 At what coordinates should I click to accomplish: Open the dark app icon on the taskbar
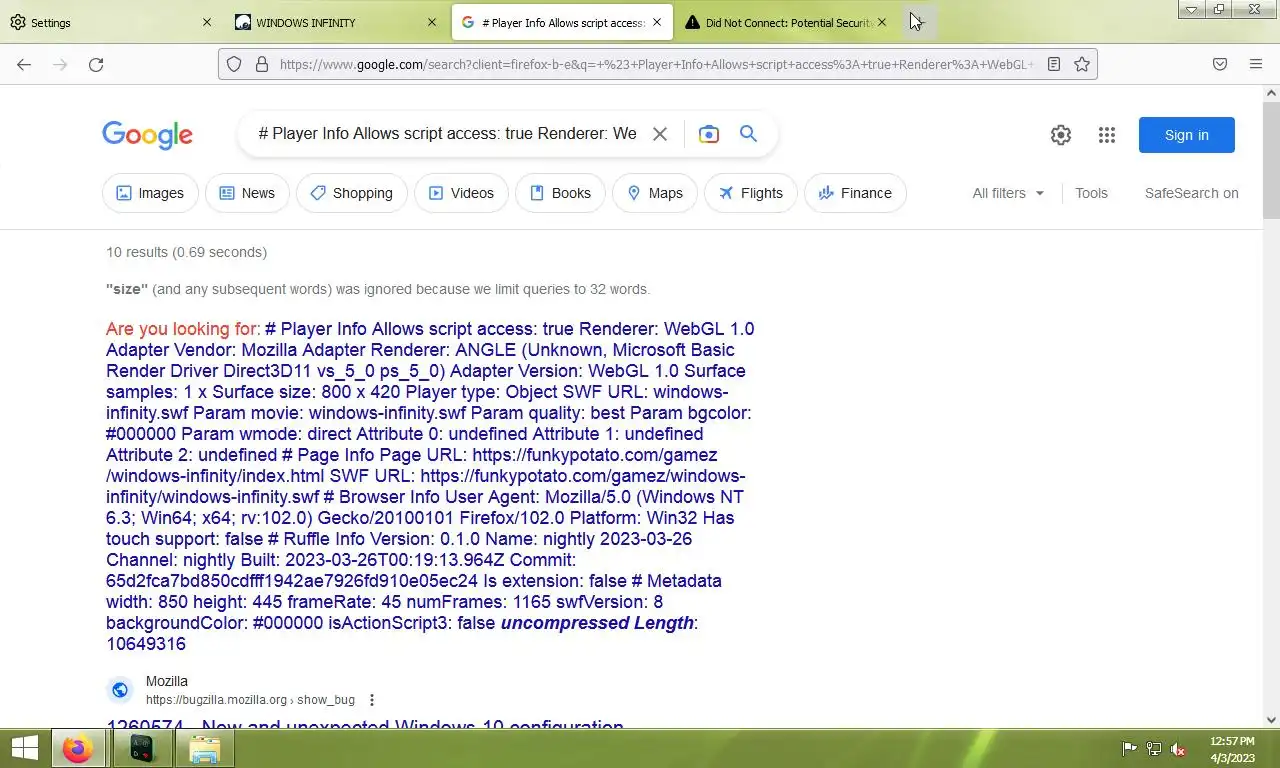tap(142, 749)
